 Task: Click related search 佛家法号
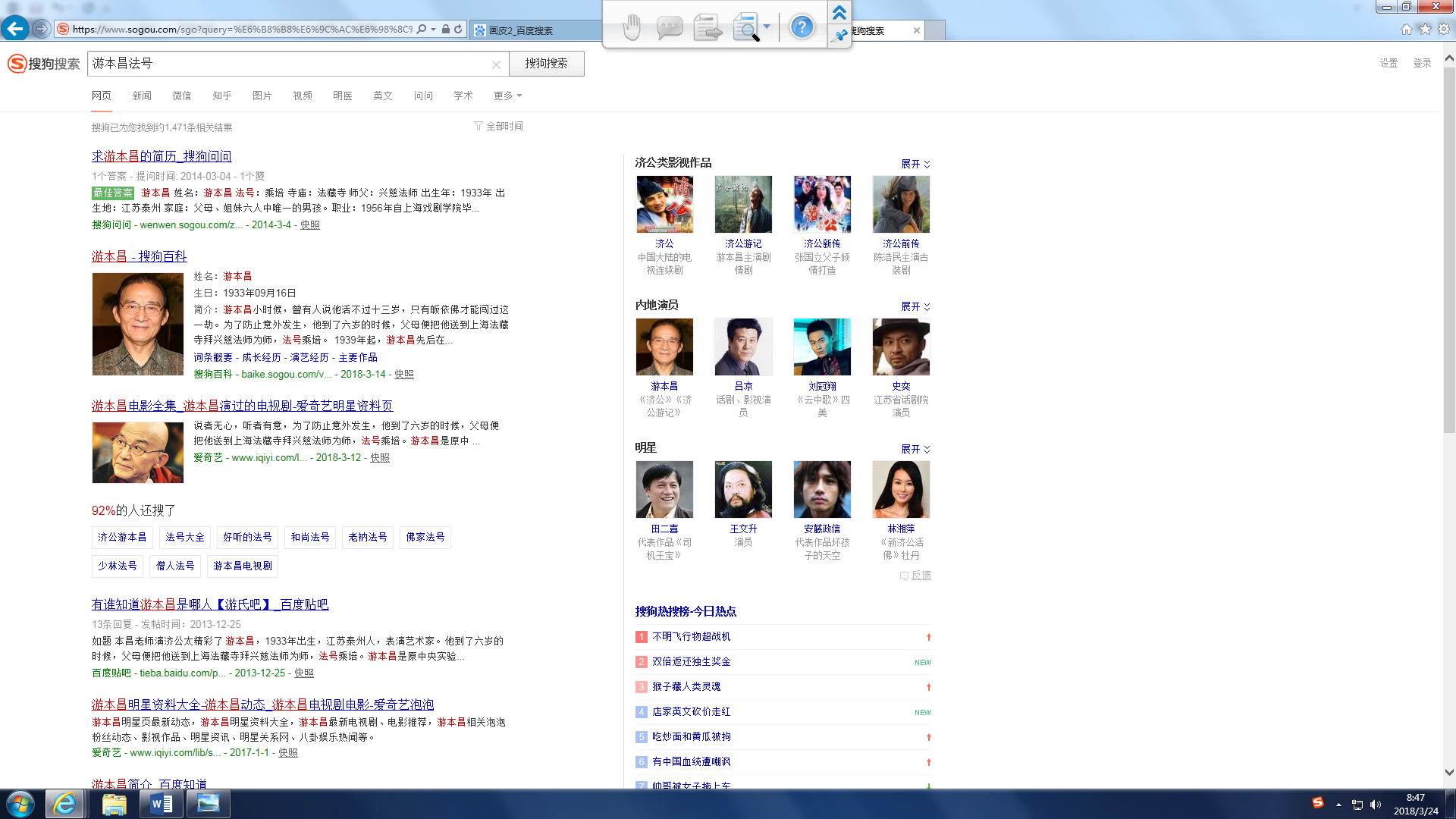click(425, 537)
